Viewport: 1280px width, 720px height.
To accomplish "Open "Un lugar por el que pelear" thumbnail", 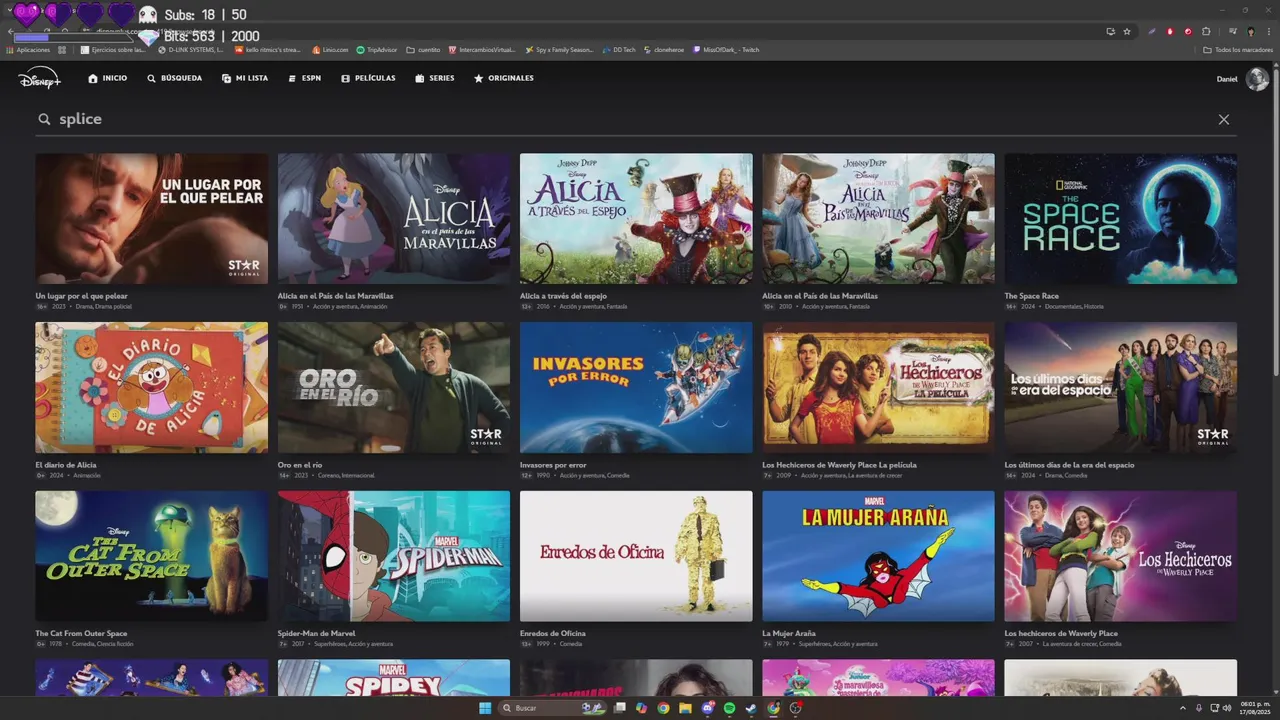I will 151,218.
